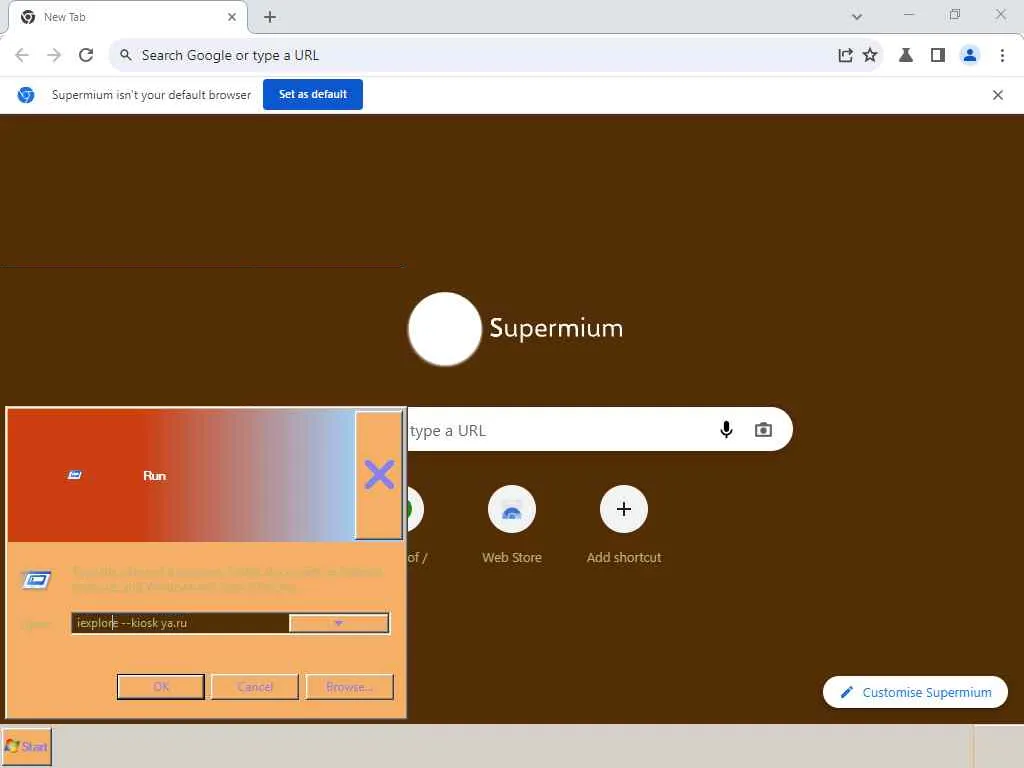Open the experiments flask icon
The image size is (1024, 768).
[x=906, y=56]
